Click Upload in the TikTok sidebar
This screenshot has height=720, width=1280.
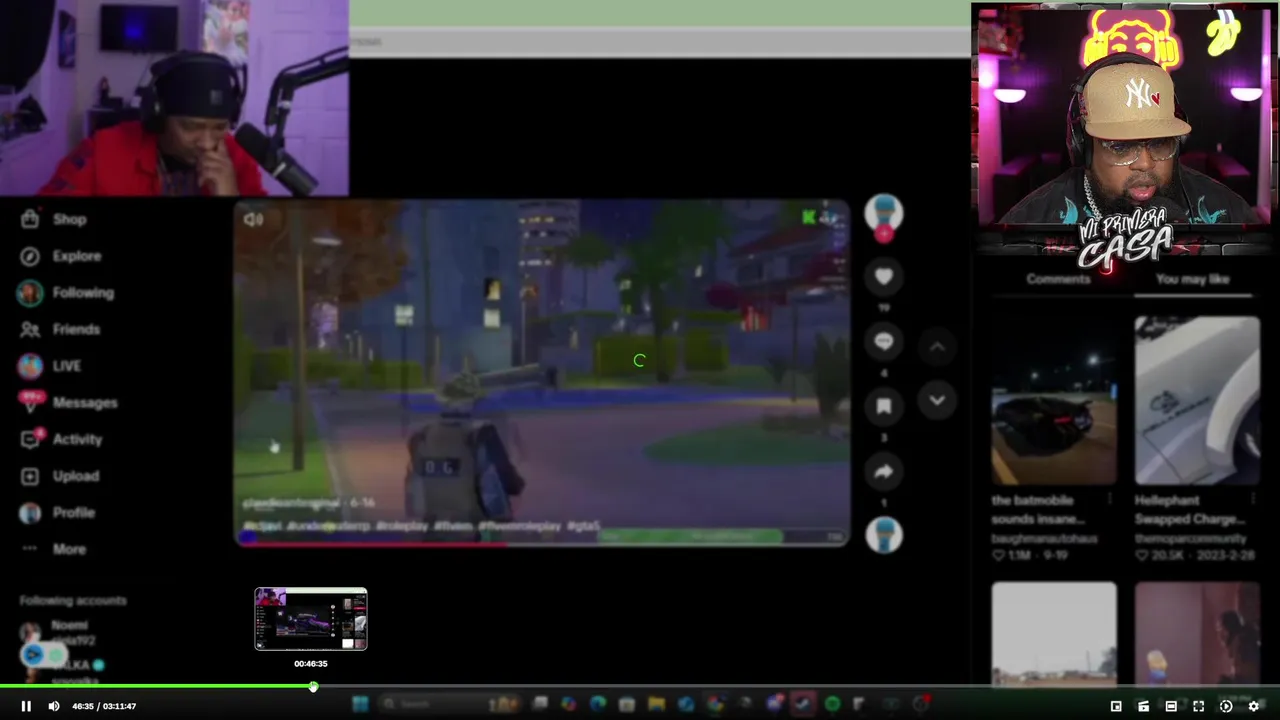pos(61,476)
